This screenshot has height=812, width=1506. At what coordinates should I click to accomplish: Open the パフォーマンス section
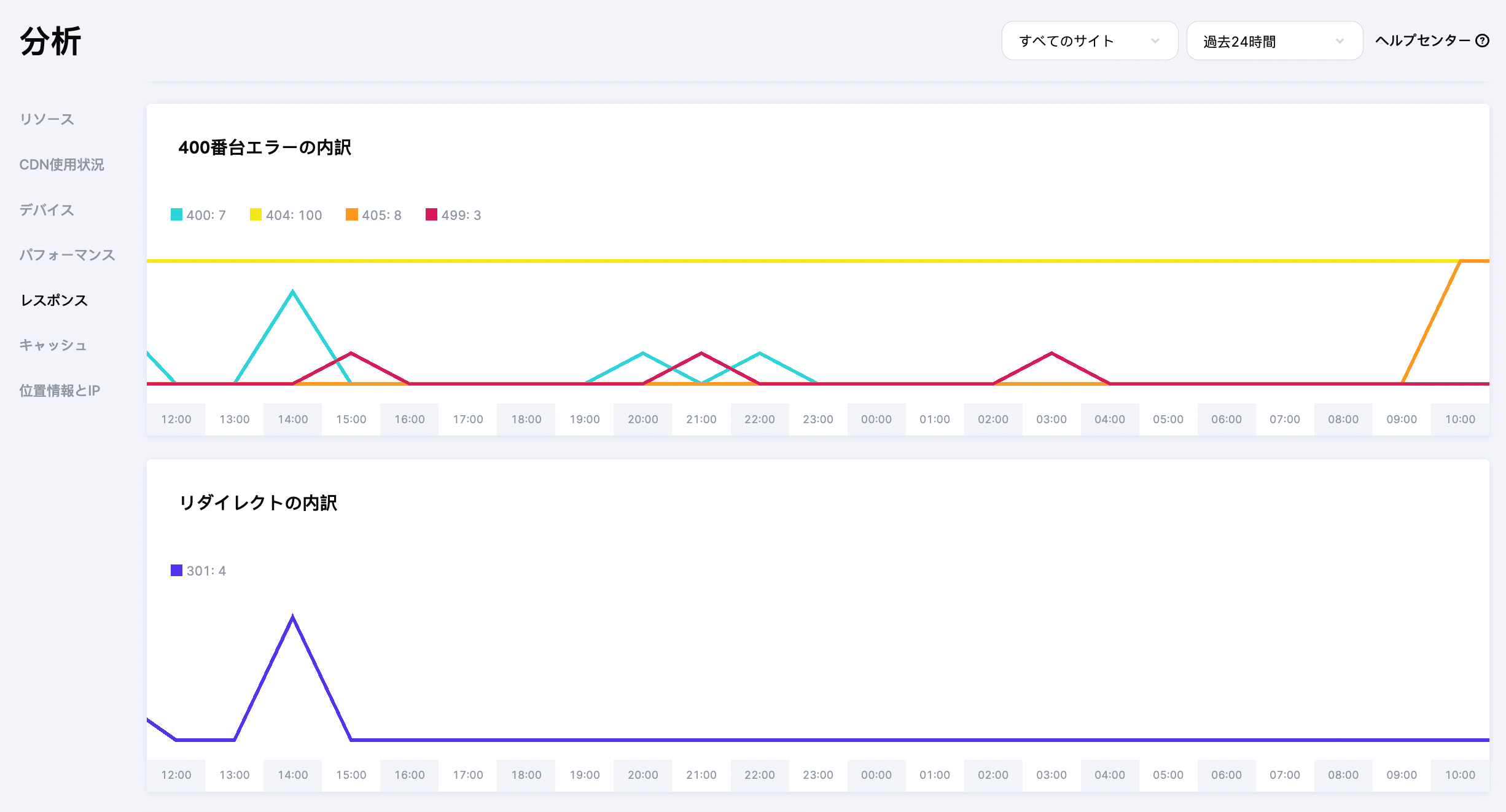67,255
